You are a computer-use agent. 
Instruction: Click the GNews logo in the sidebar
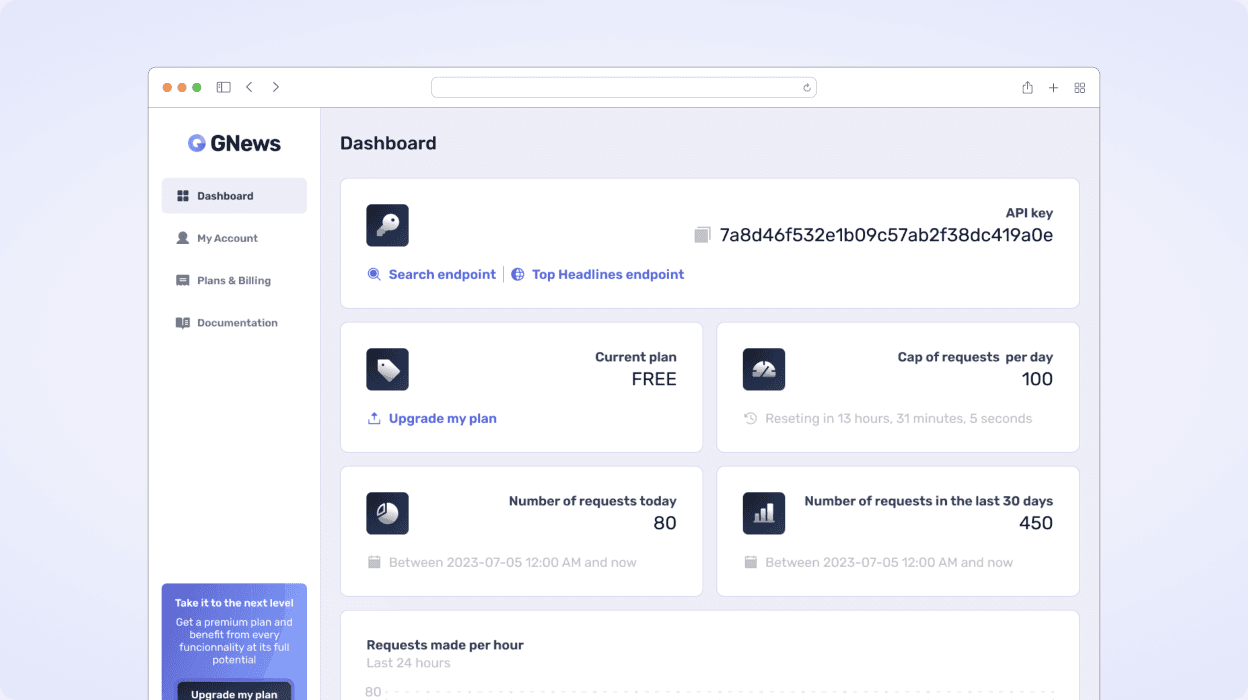click(233, 142)
